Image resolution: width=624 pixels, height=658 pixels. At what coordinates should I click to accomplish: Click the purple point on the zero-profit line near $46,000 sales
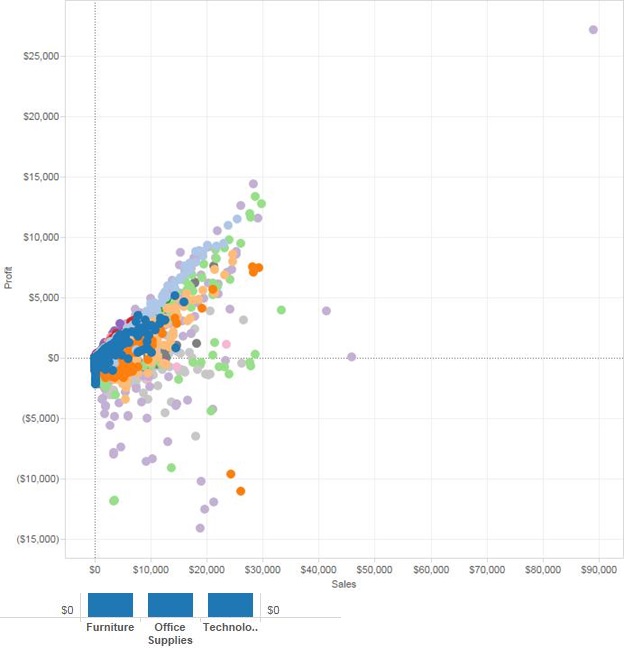pyautogui.click(x=351, y=357)
